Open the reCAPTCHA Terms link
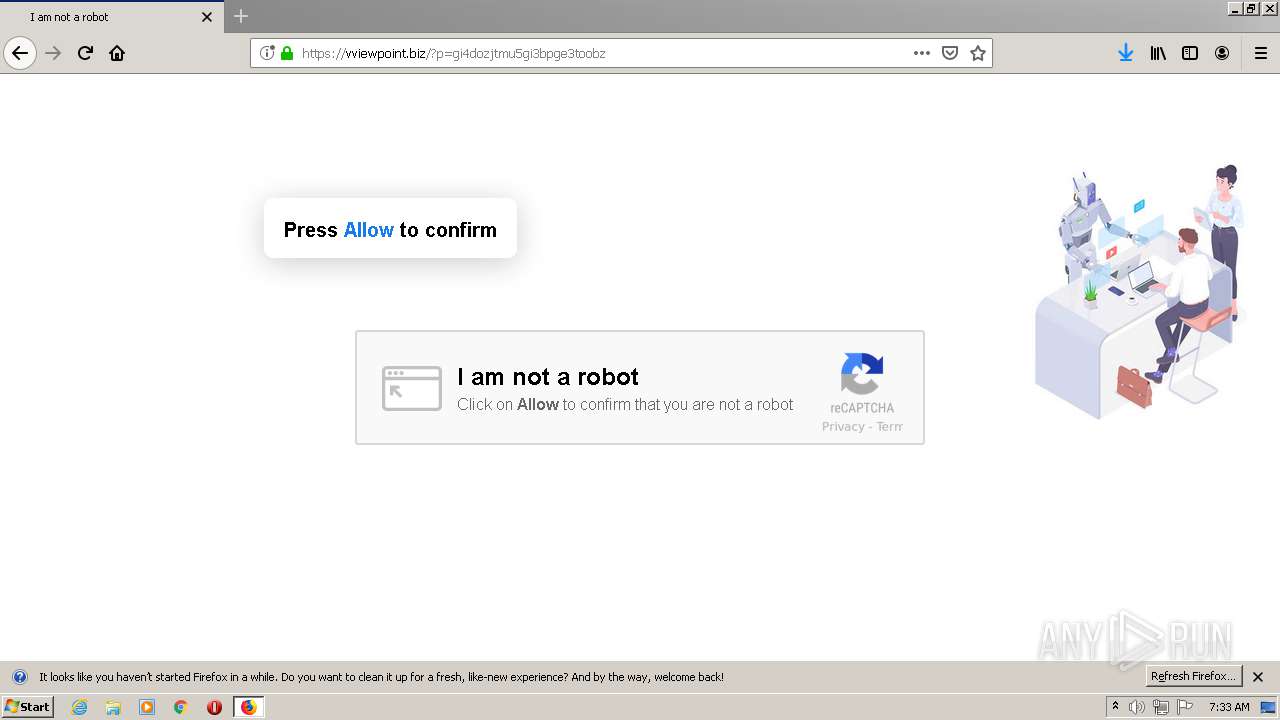Image resolution: width=1280 pixels, height=720 pixels. point(890,427)
